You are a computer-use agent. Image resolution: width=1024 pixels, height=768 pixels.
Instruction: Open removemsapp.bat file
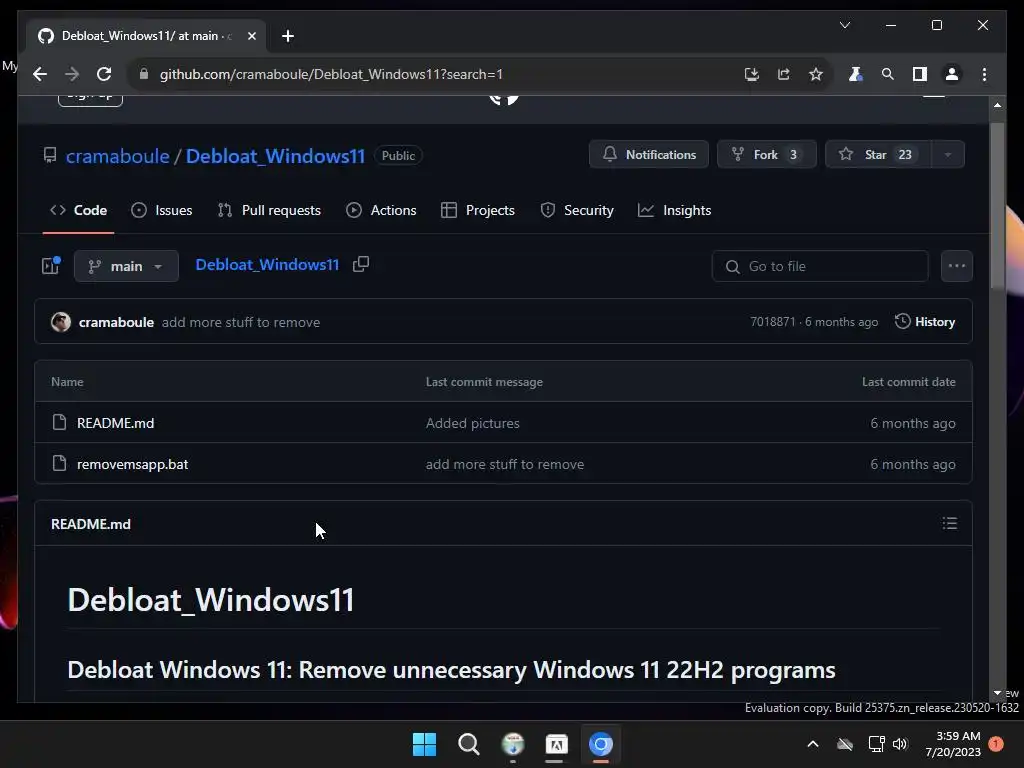[133, 464]
